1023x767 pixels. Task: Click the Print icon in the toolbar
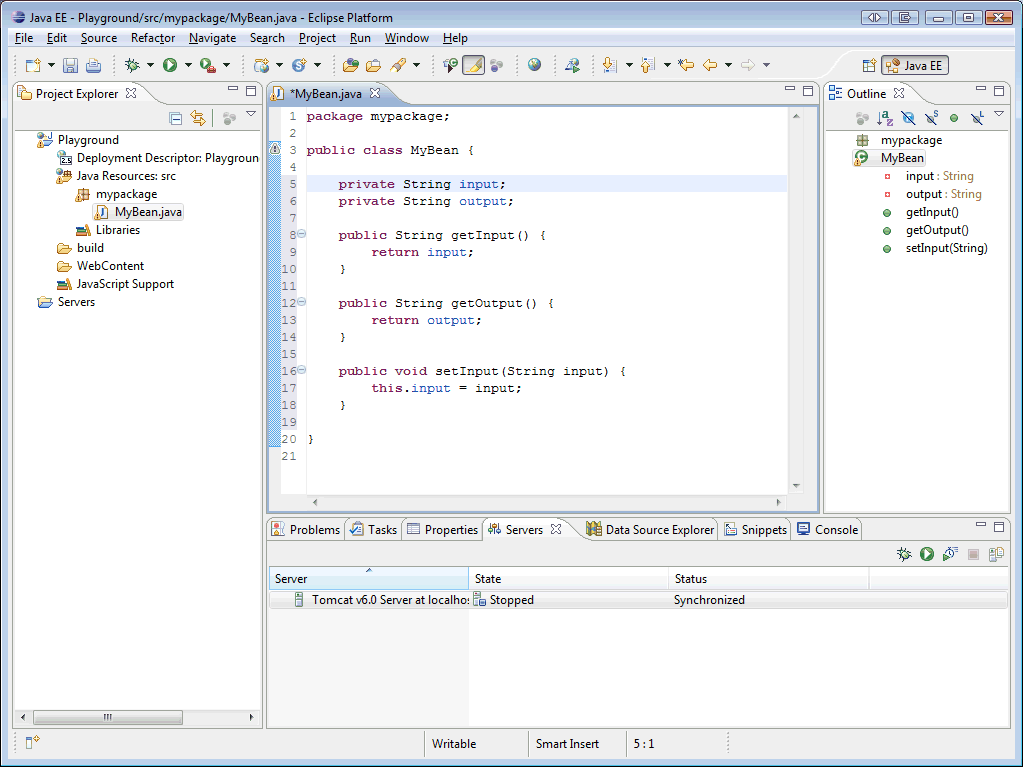coord(93,65)
